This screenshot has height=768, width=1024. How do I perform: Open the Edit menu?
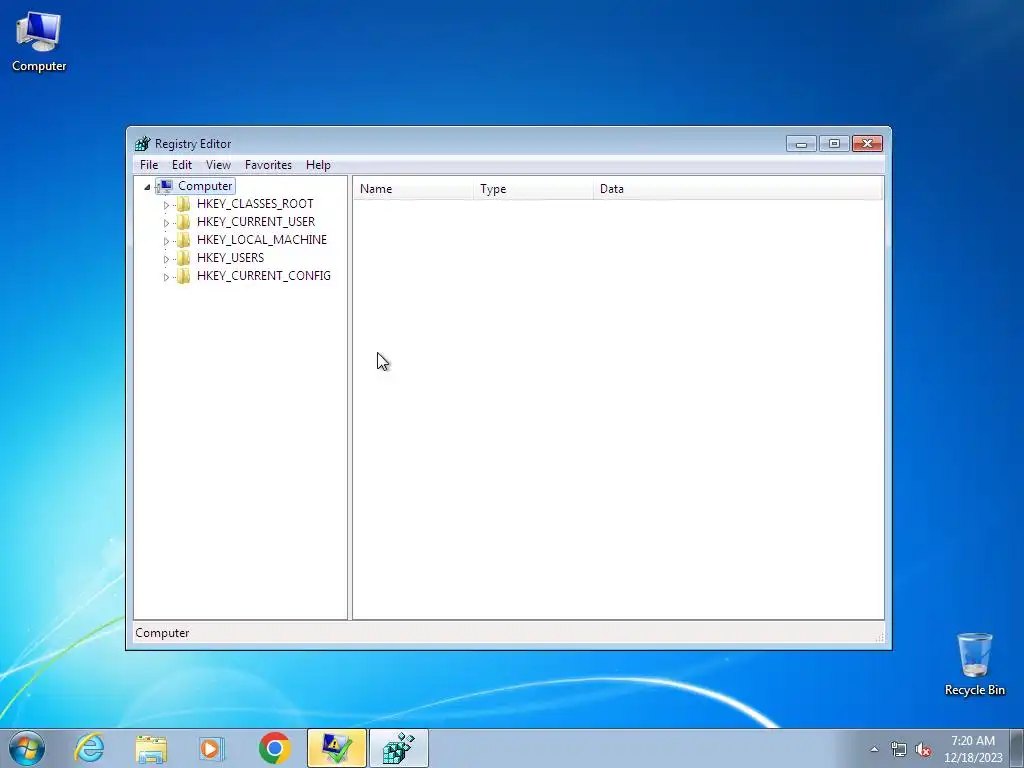[x=182, y=165]
